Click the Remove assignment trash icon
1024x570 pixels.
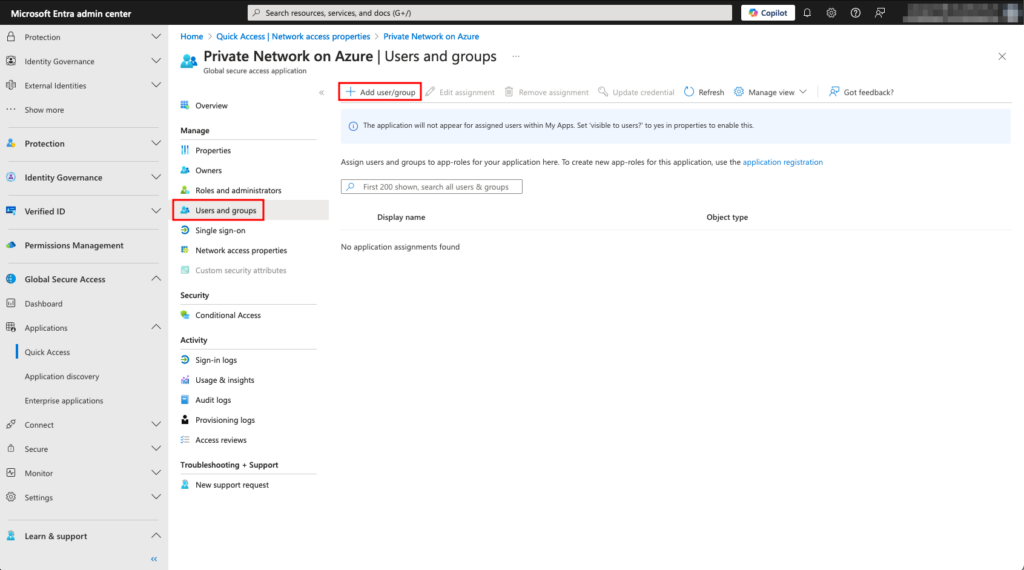pyautogui.click(x=509, y=92)
